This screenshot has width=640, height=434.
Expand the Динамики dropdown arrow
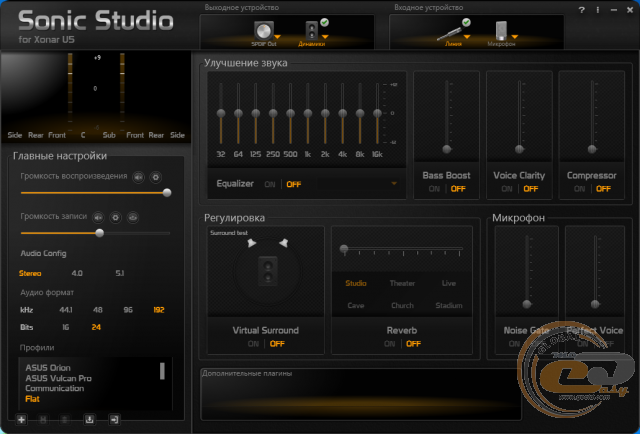[x=325, y=37]
